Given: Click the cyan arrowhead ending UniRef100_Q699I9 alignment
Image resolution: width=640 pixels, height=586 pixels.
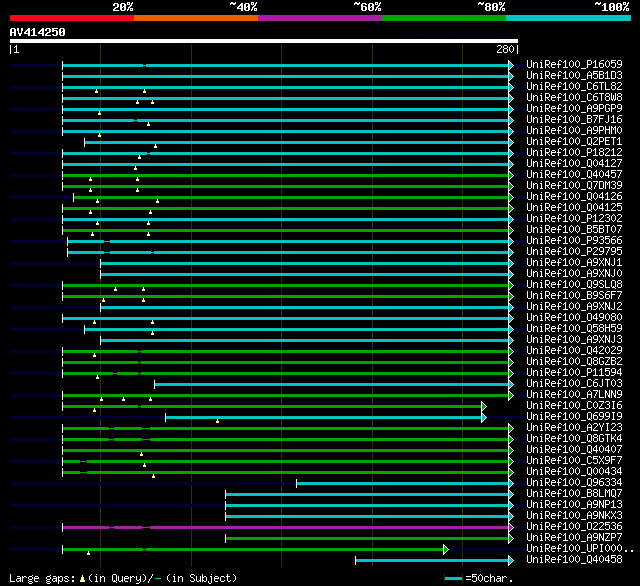Looking at the screenshot, I should 484,417.
